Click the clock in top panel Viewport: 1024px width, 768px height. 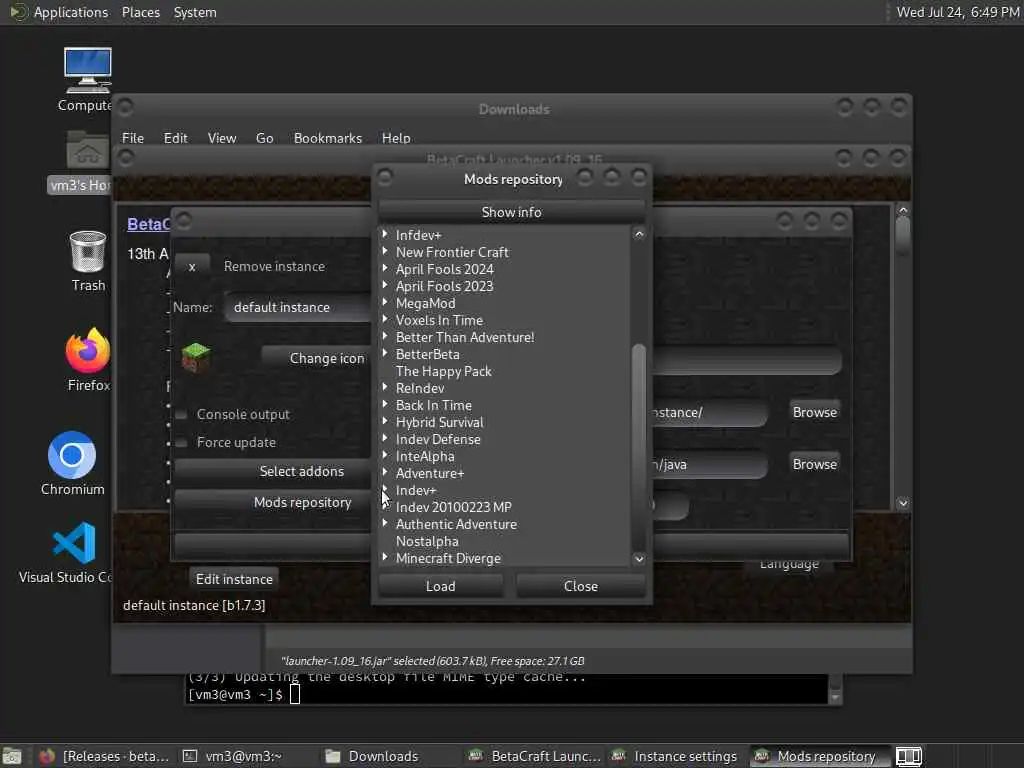click(957, 12)
